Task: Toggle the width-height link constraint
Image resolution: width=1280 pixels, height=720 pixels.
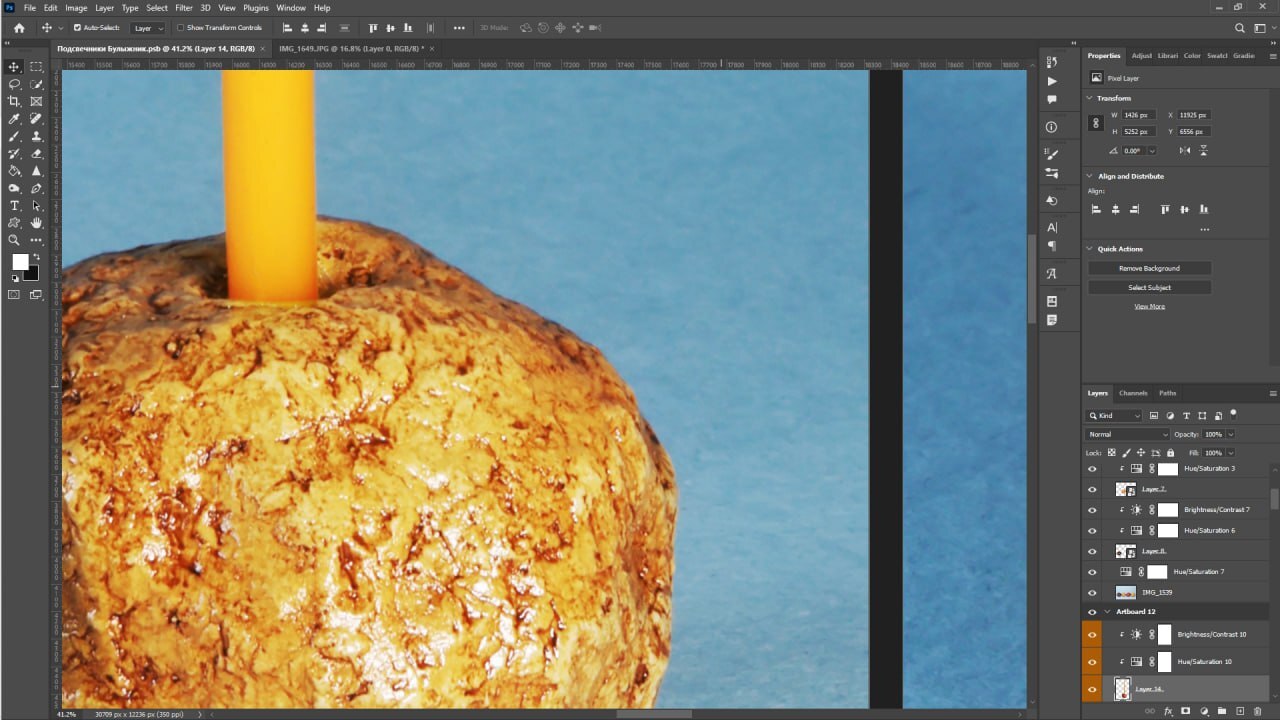Action: [1096, 123]
